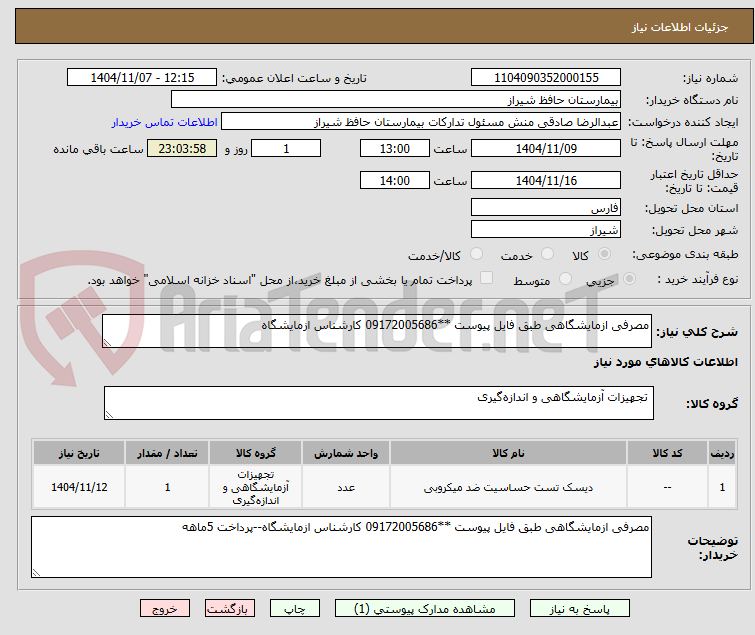The width and height of the screenshot is (755, 635).
Task: Click the نام کالا column header
Action: coord(508,453)
